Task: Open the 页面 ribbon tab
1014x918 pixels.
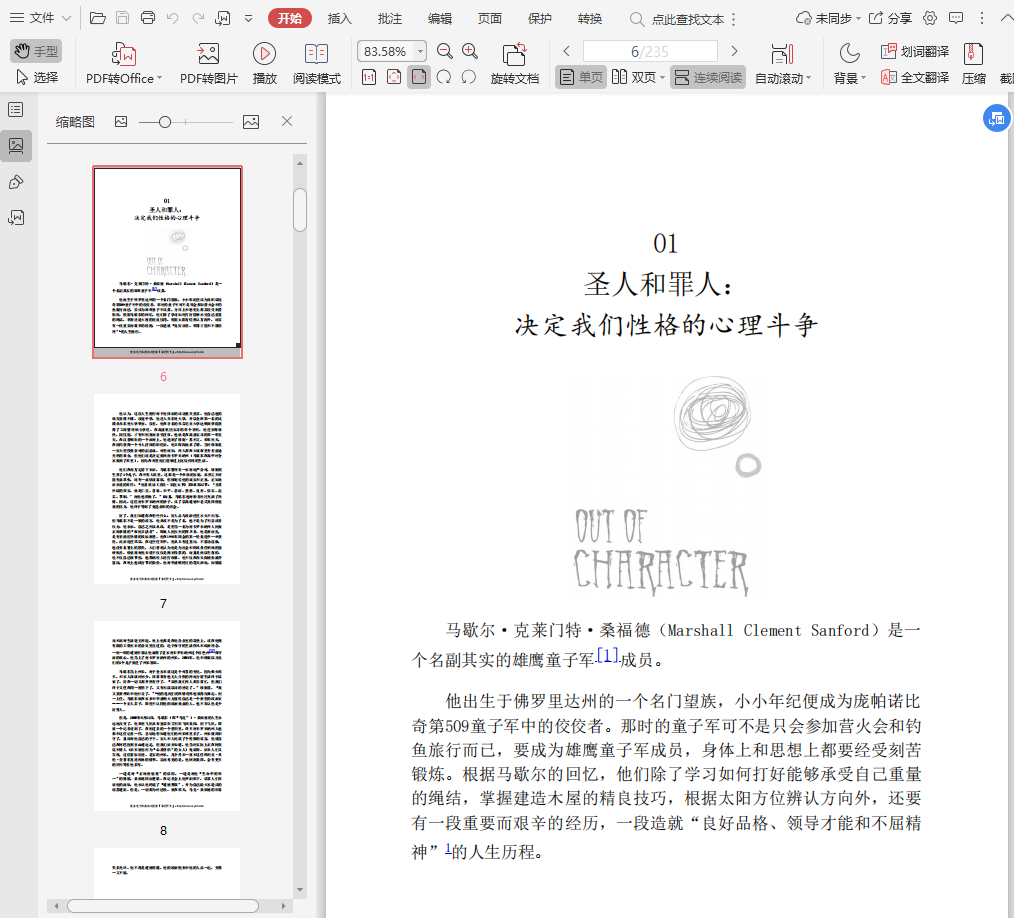Action: pyautogui.click(x=490, y=19)
